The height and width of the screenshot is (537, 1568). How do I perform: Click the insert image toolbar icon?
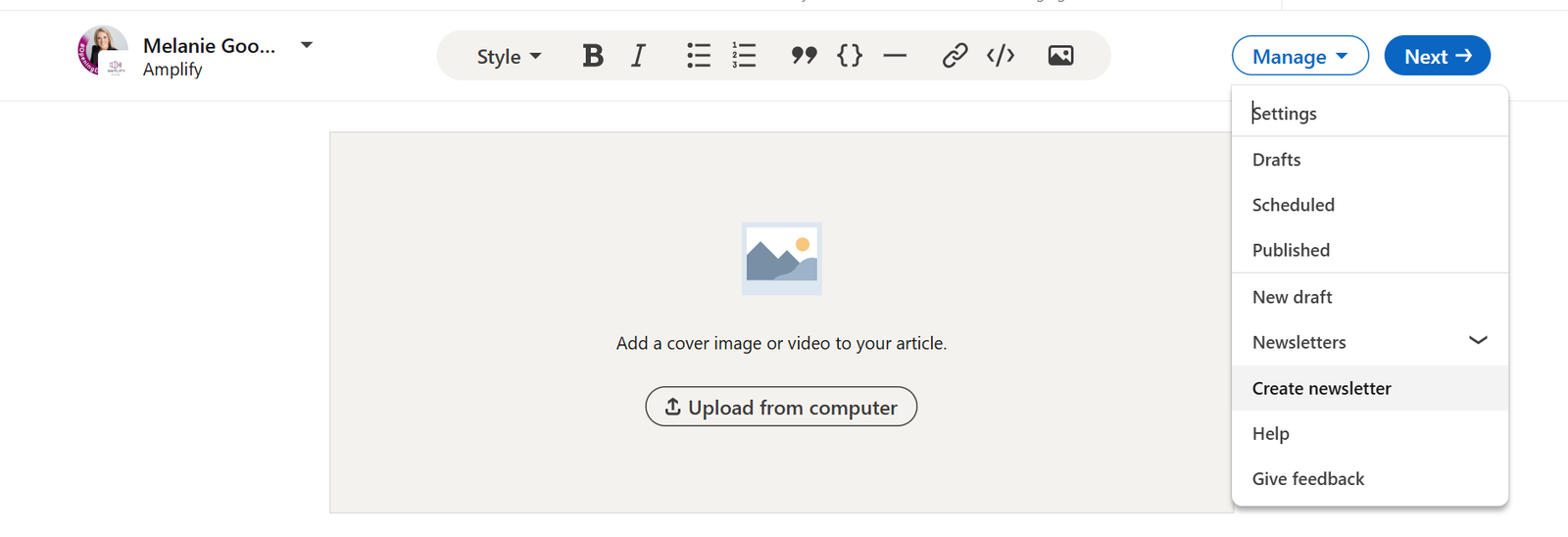[1060, 56]
